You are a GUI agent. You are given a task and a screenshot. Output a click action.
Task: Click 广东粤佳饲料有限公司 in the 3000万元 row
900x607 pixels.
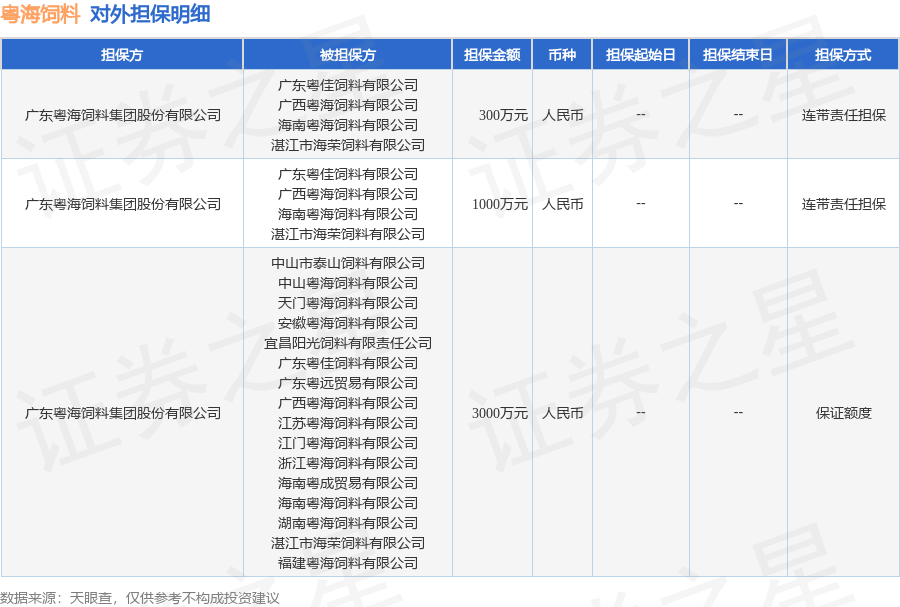pyautogui.click(x=348, y=363)
